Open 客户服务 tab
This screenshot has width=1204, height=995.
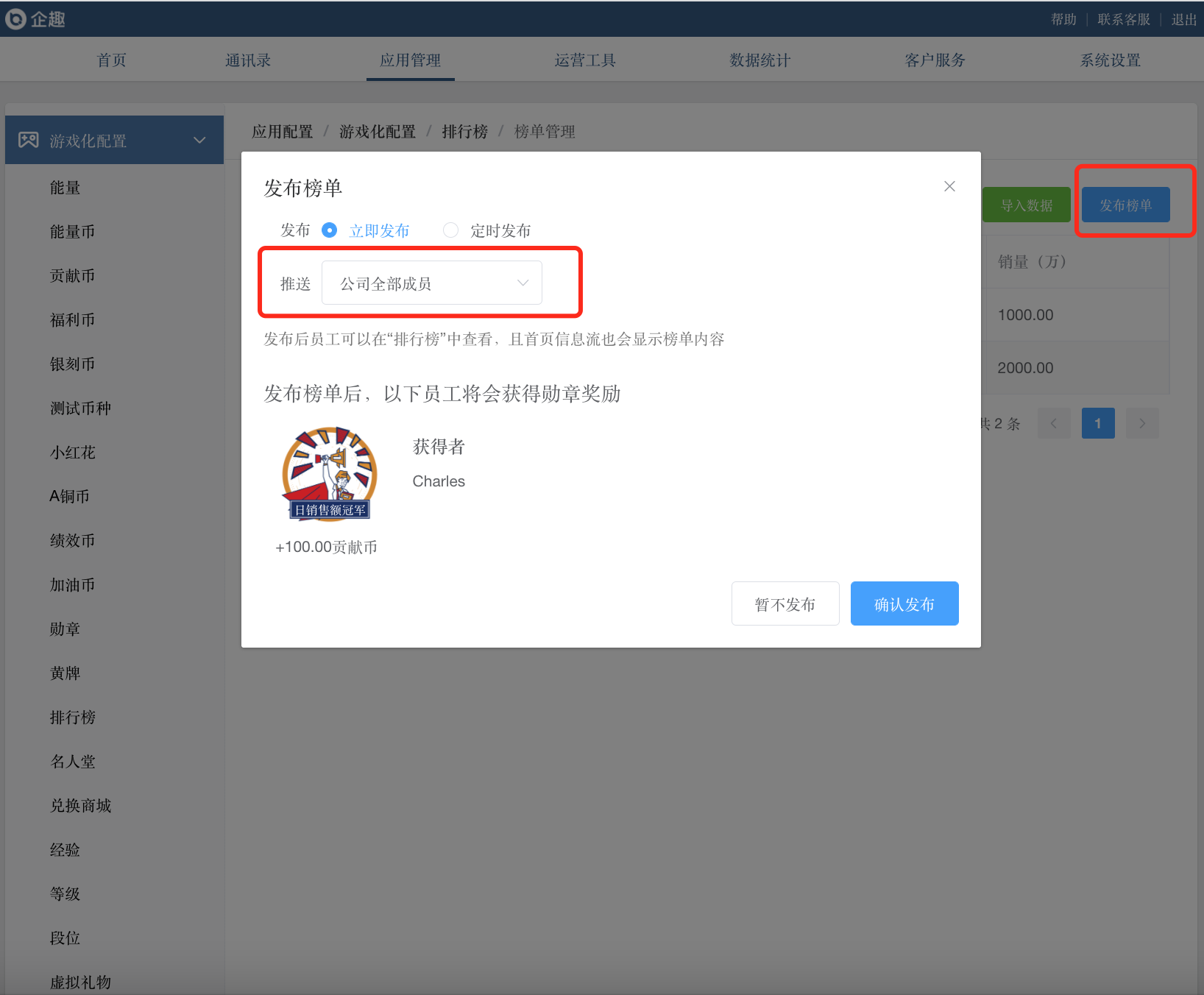tap(935, 60)
